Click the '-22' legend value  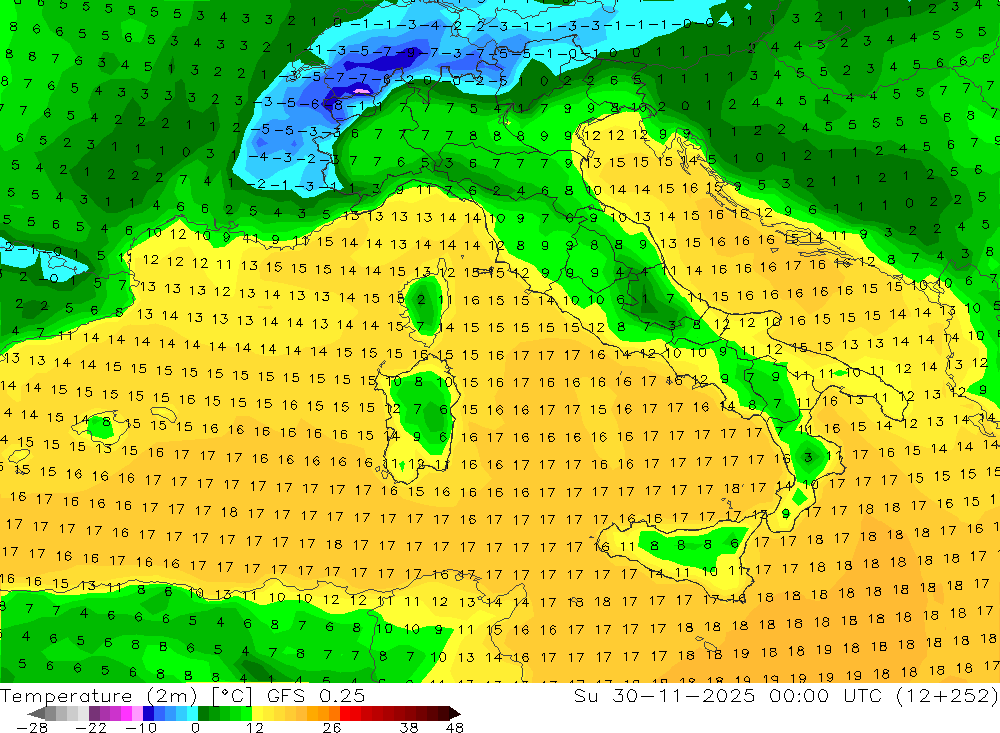pyautogui.click(x=91, y=727)
